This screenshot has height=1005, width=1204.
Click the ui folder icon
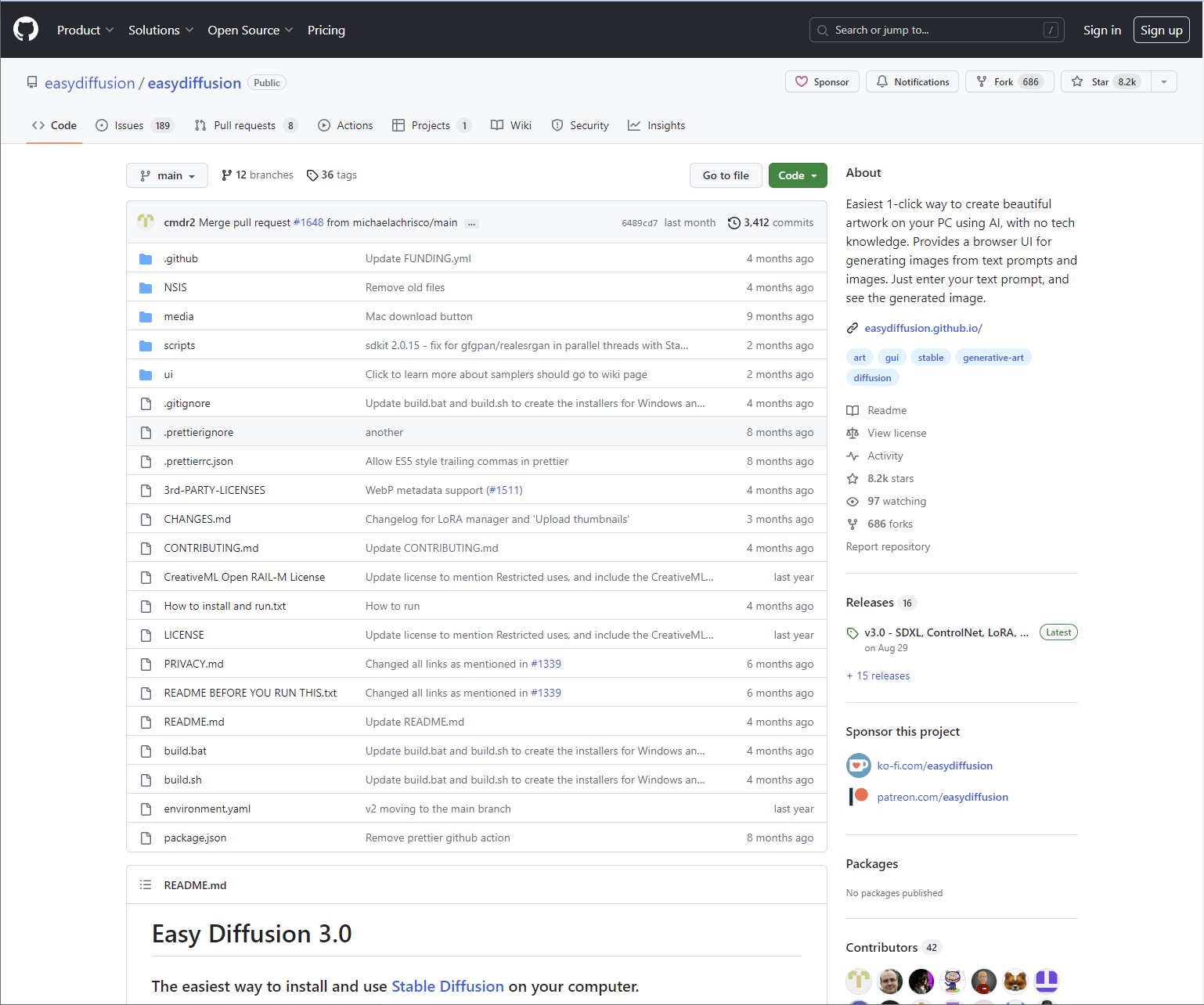(x=146, y=374)
